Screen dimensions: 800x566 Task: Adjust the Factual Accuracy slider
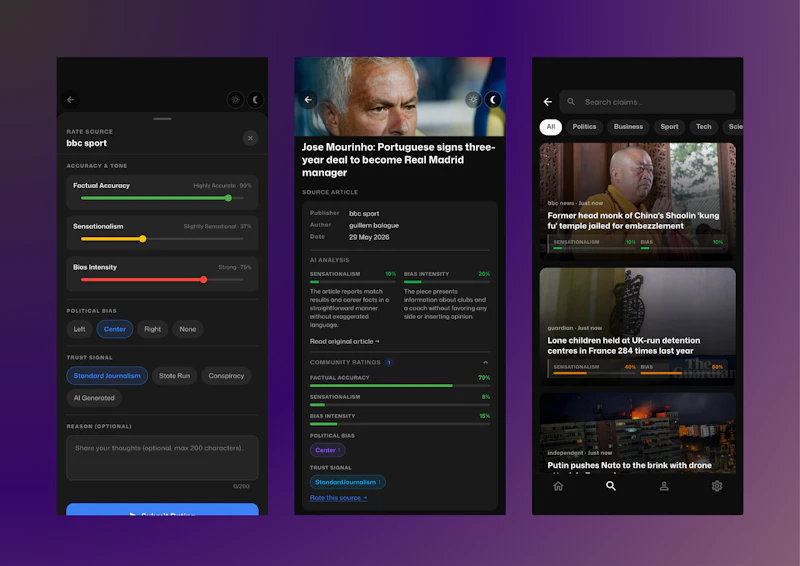coord(228,198)
